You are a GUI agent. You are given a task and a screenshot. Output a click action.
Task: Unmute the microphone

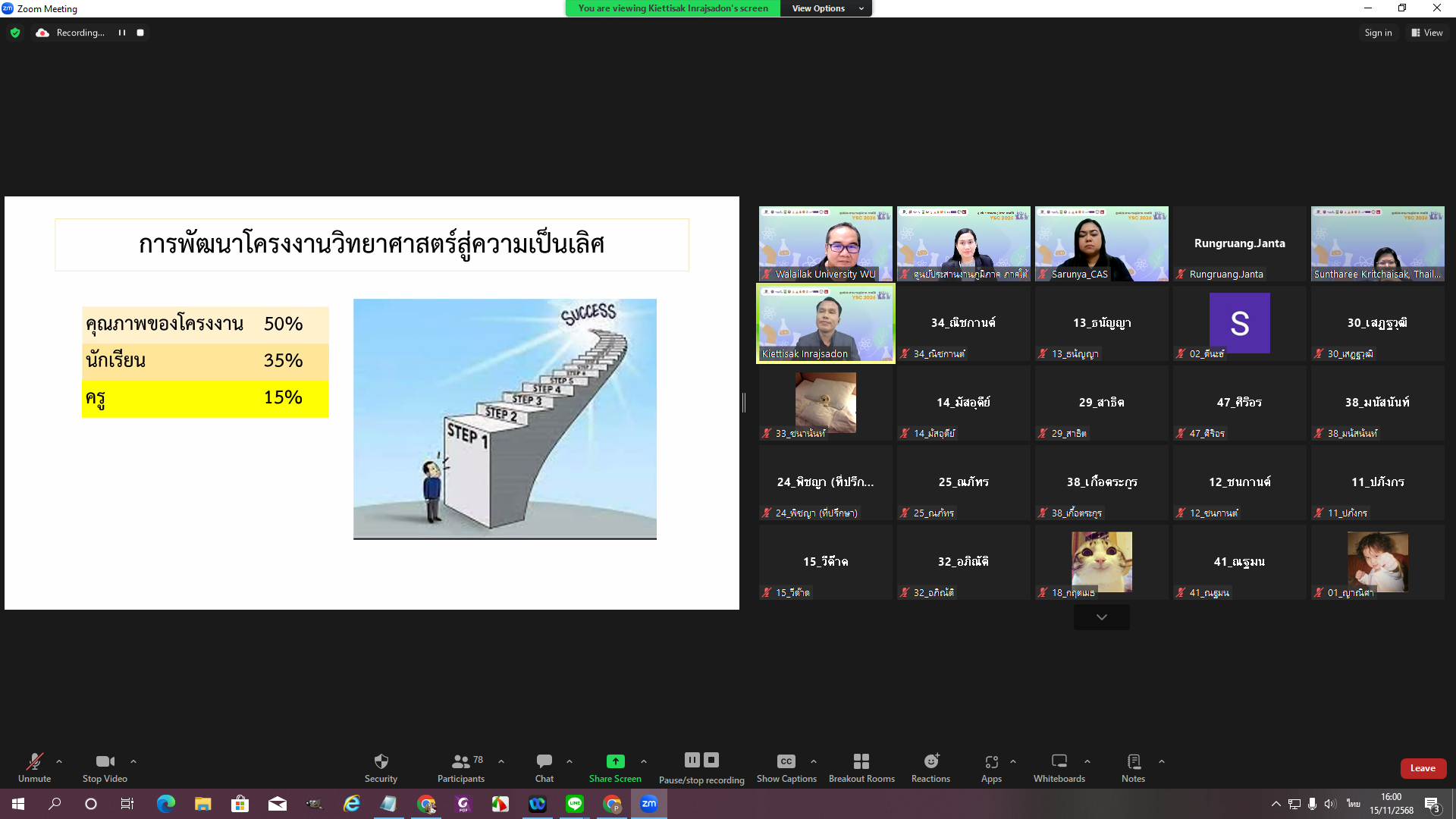point(34,762)
